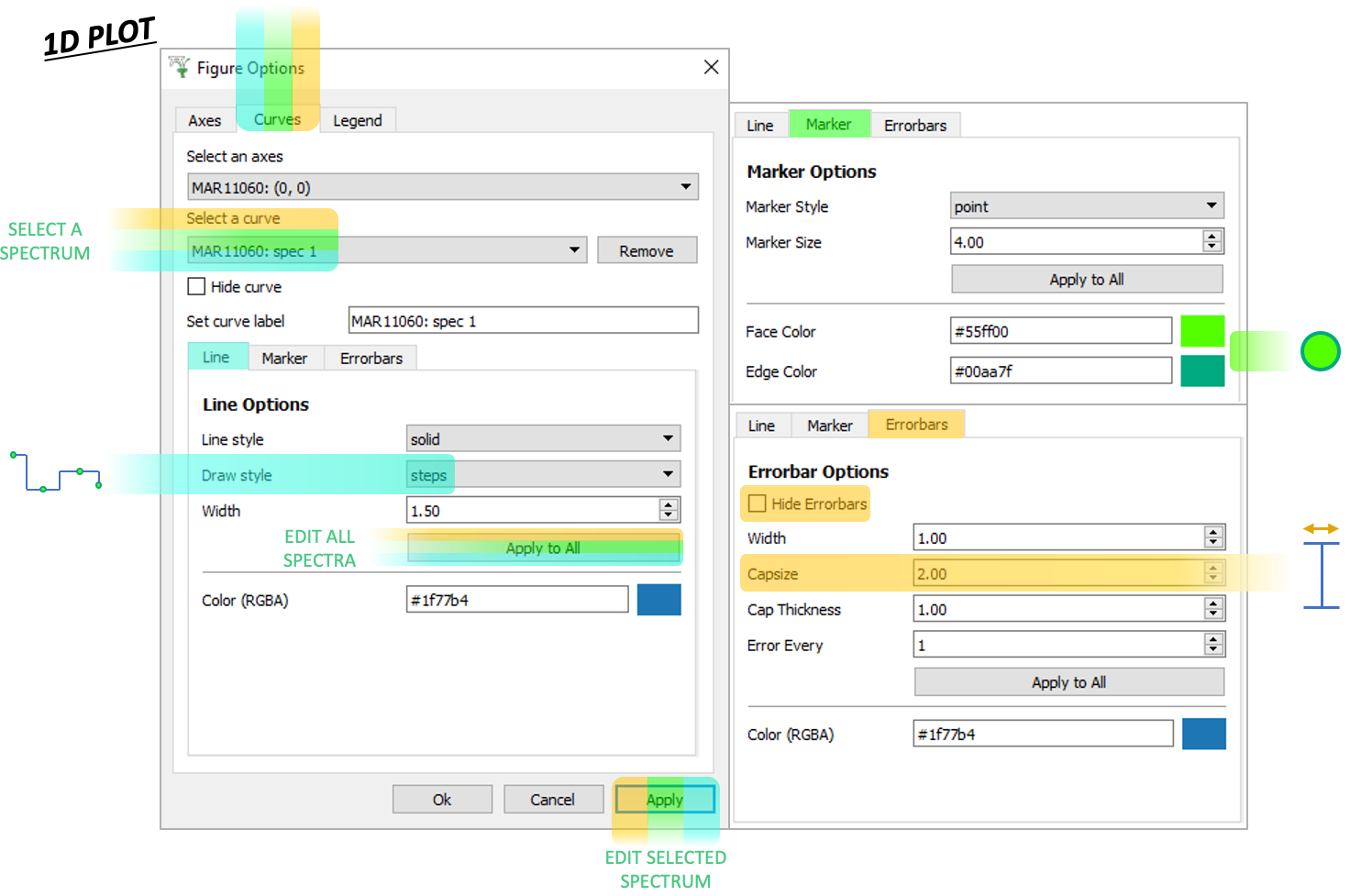Click the green circle marker illustration
1350x896 pixels.
pos(1320,351)
